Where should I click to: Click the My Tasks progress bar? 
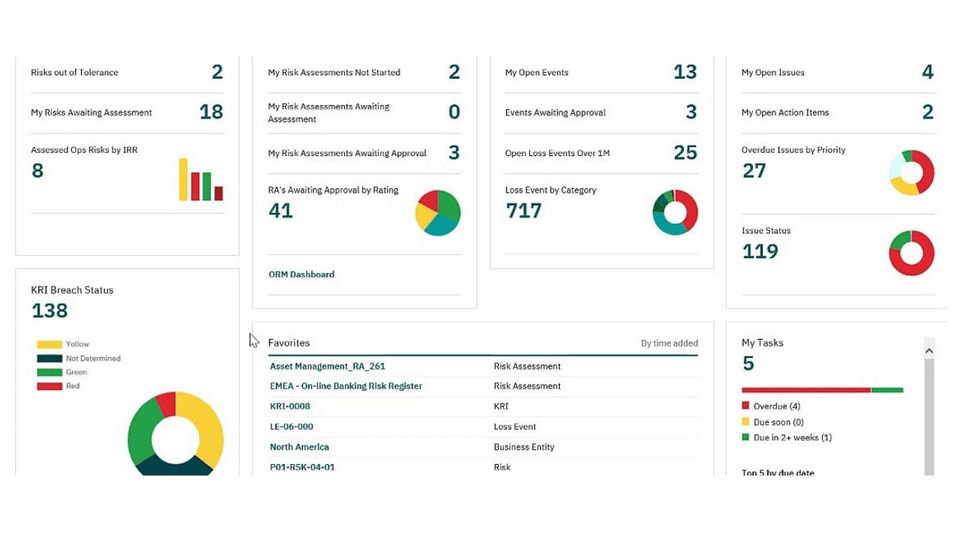(822, 390)
